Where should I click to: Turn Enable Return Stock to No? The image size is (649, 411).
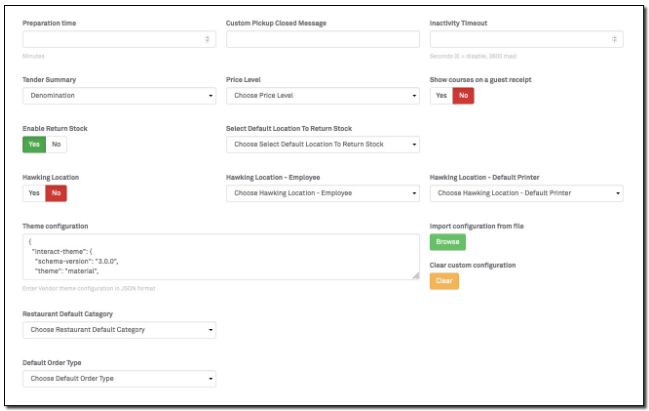(x=56, y=145)
